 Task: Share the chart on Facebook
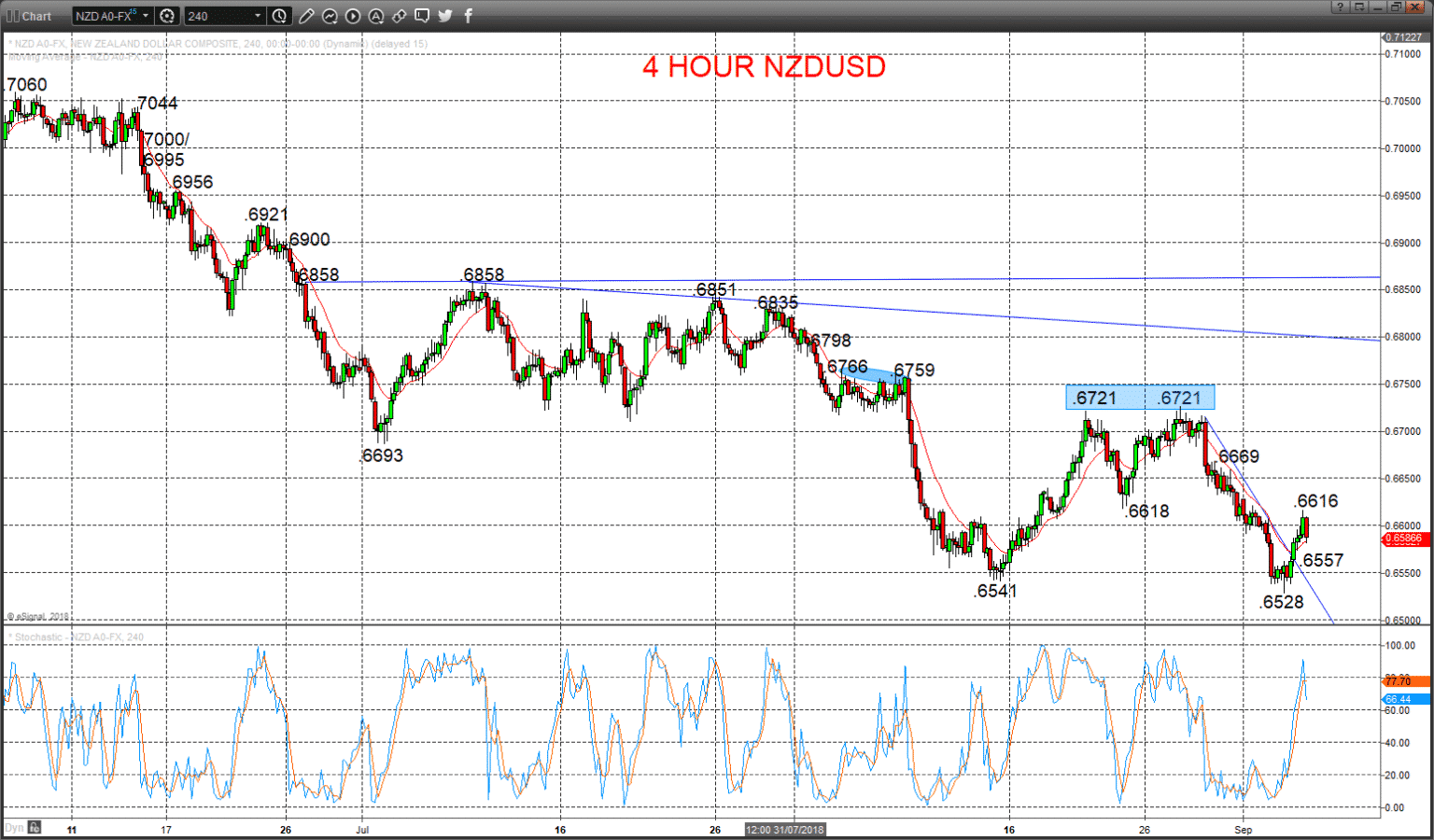click(468, 16)
